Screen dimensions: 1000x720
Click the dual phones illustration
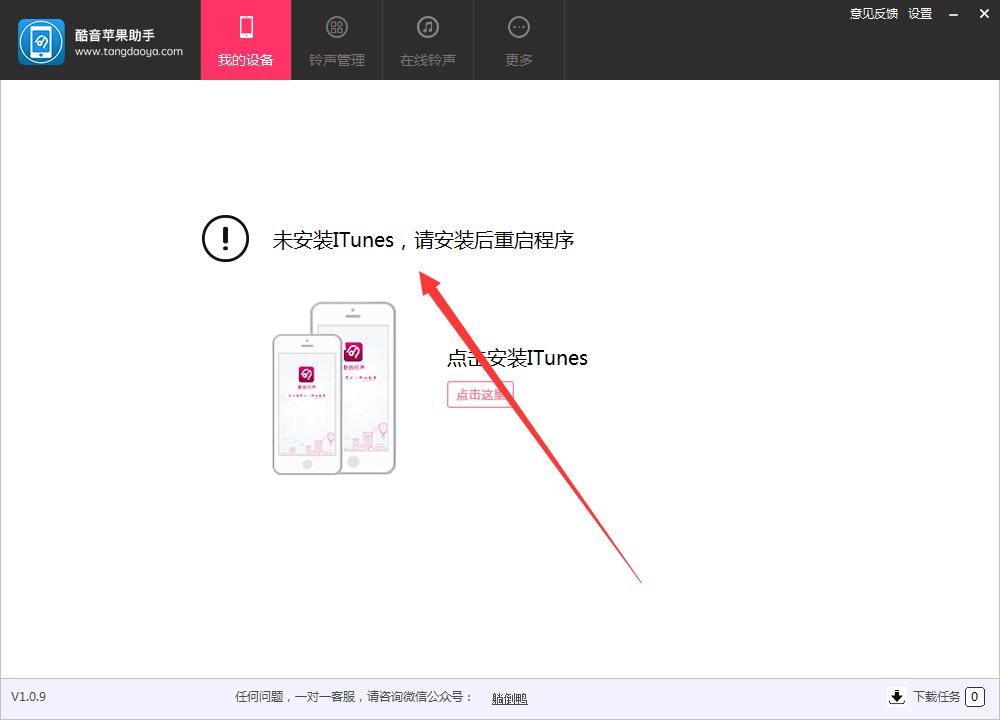[x=334, y=388]
